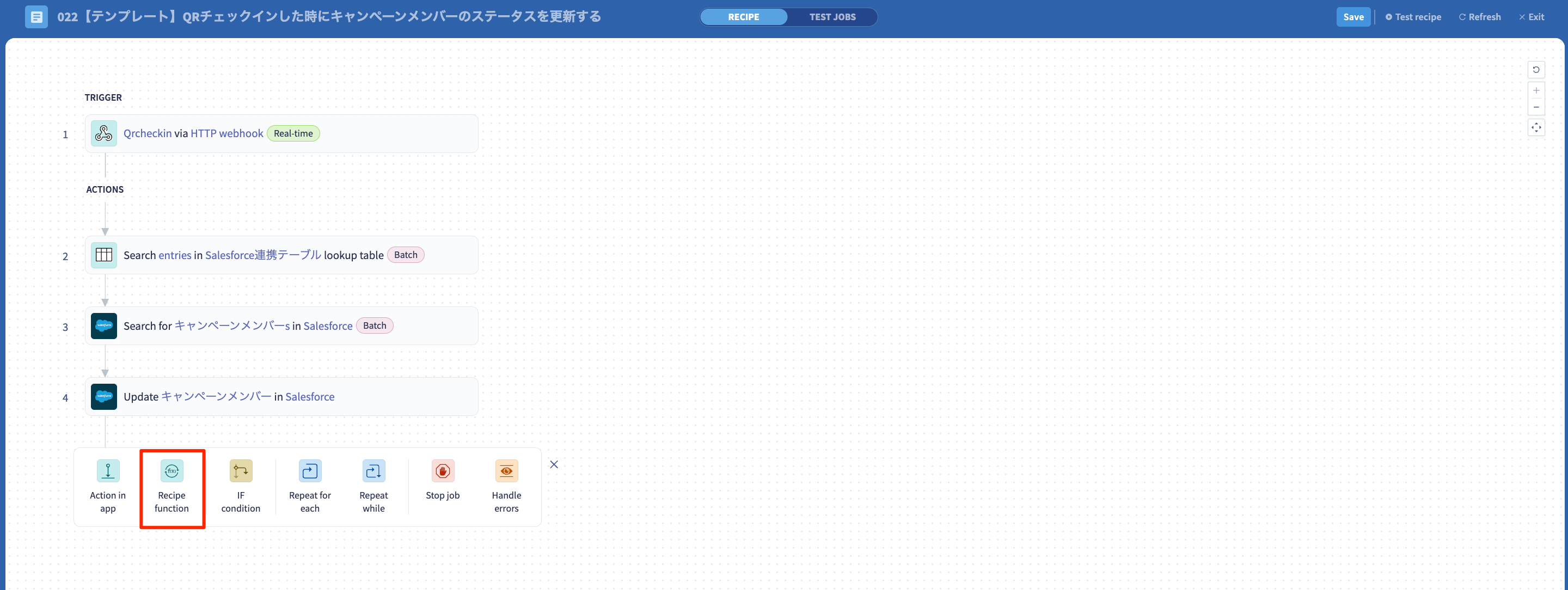Click the Real-time badge on the trigger
This screenshot has width=1568, height=590.
[x=293, y=133]
